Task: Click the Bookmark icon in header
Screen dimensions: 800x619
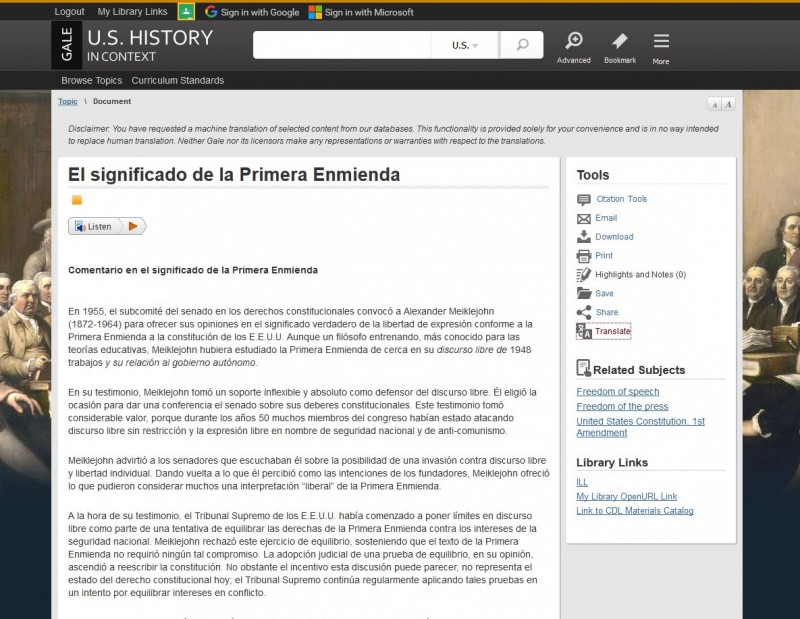Action: tap(620, 41)
